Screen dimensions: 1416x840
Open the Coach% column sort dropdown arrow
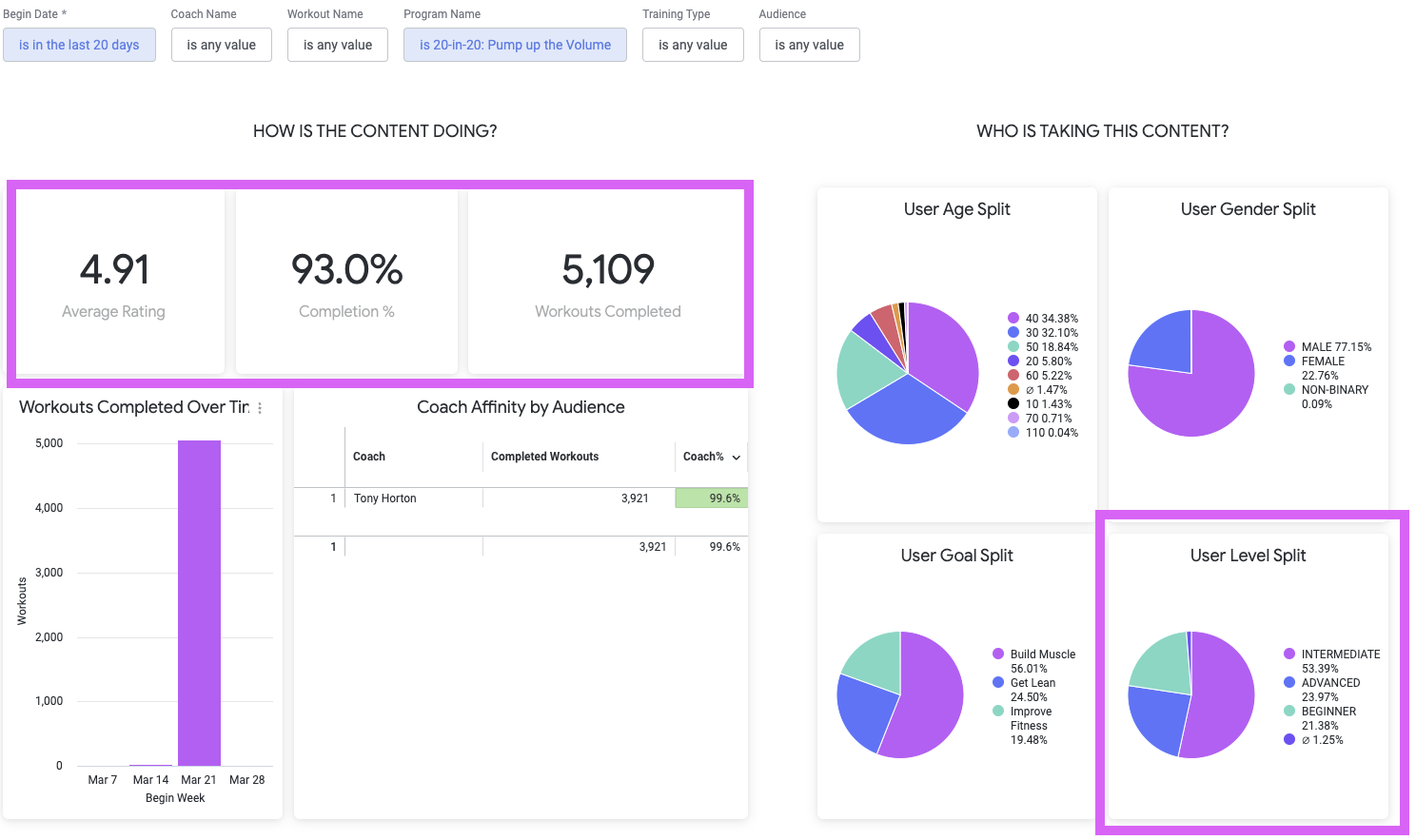click(x=737, y=458)
